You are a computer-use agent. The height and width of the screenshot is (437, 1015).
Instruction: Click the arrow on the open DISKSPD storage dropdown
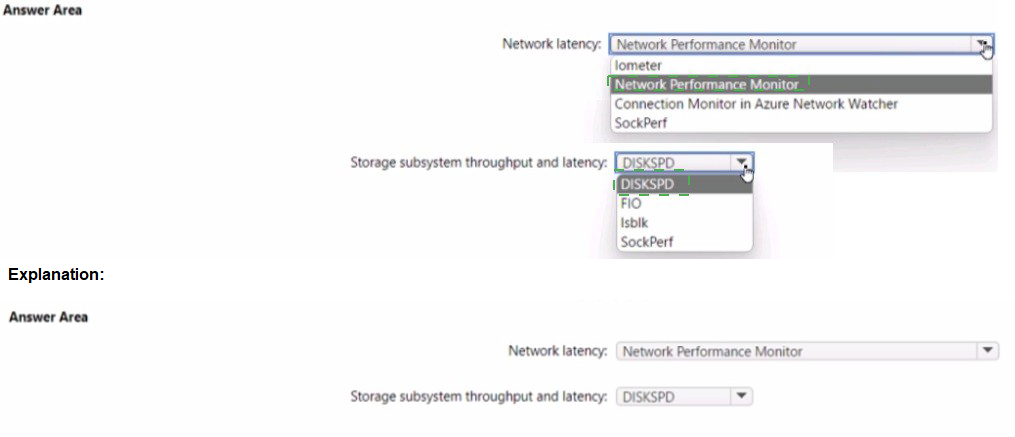pos(741,163)
